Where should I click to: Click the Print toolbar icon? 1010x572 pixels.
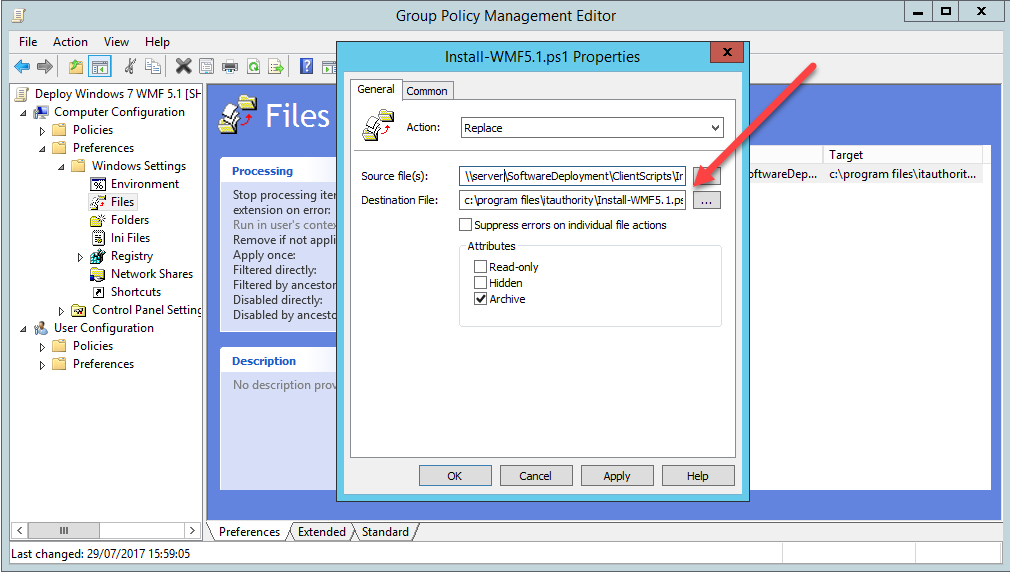coord(230,66)
